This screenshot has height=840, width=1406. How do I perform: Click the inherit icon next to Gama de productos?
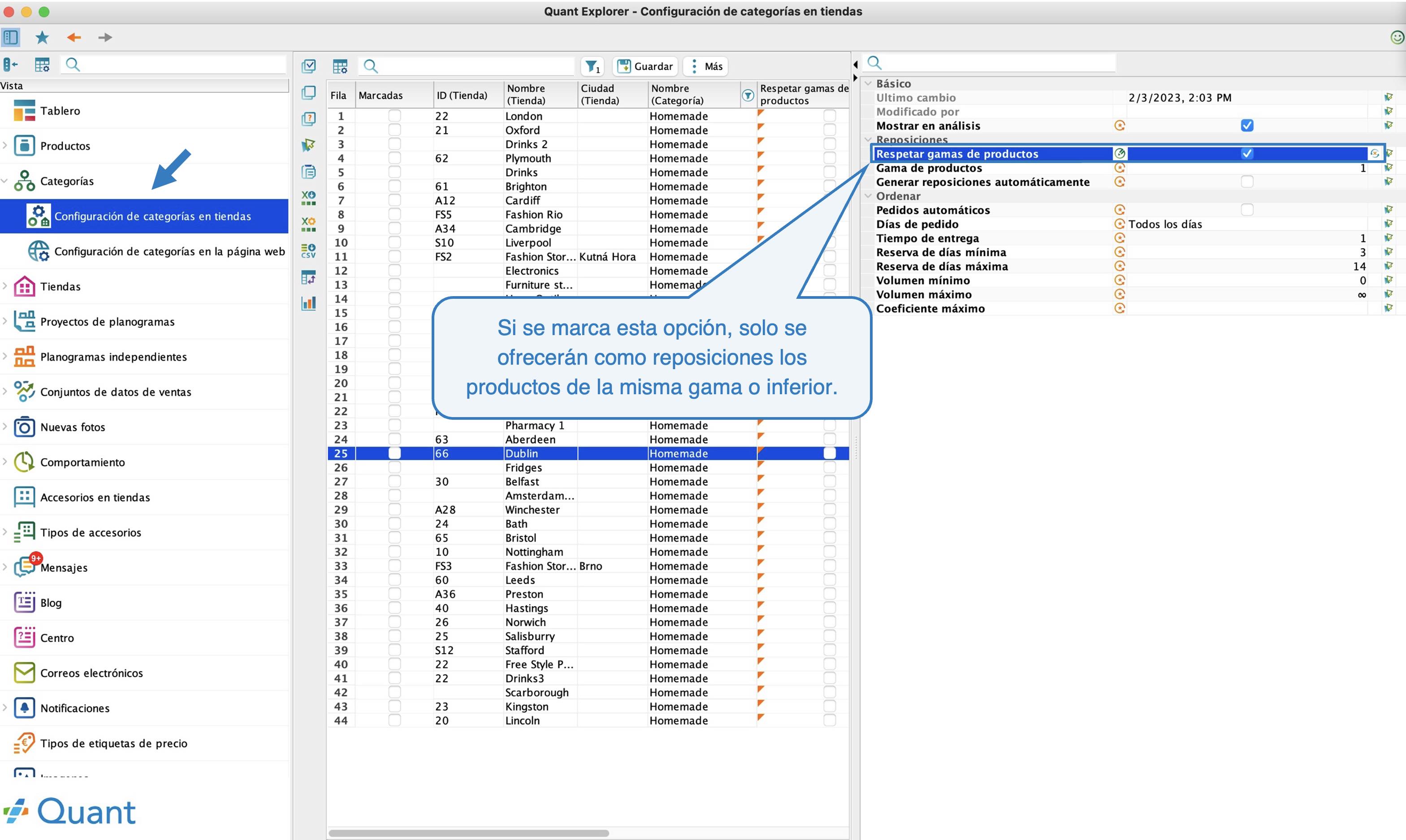[x=1120, y=168]
